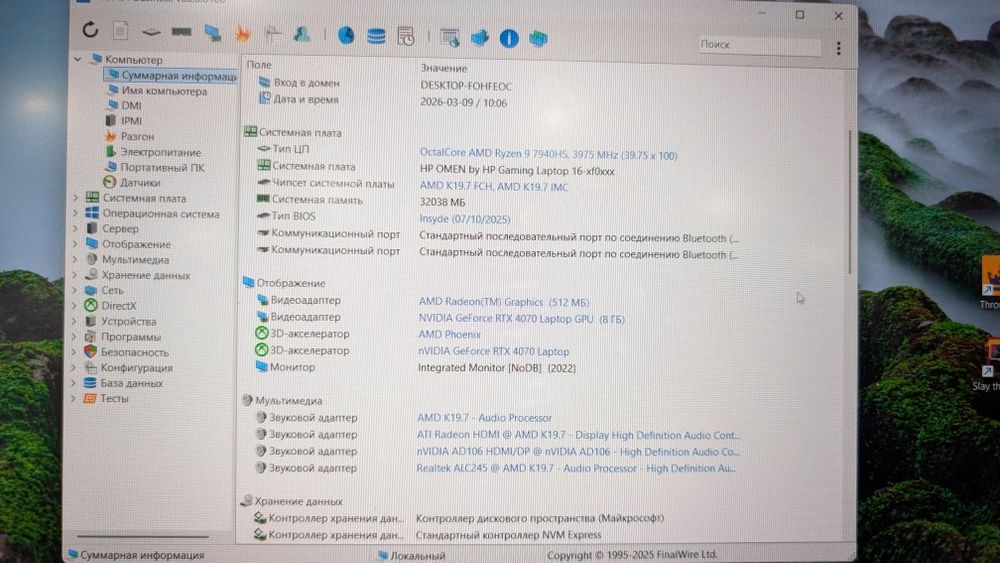1000x563 pixels.
Task: Open the three-dot menu beside search
Action: click(839, 48)
